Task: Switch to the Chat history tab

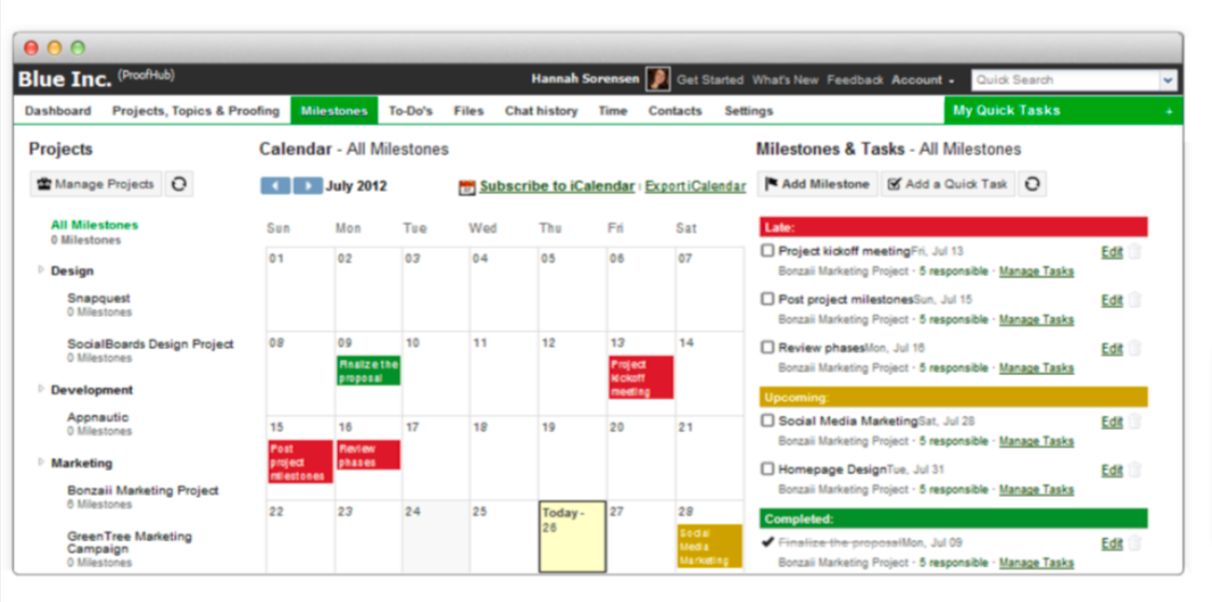Action: pos(541,111)
